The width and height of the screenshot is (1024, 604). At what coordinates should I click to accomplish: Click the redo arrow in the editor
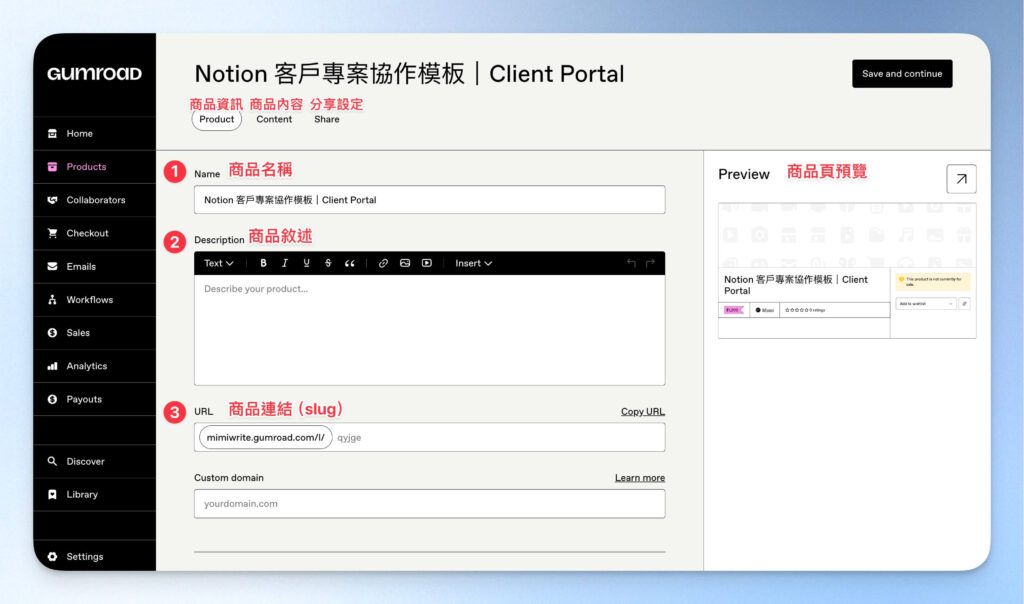pyautogui.click(x=650, y=263)
